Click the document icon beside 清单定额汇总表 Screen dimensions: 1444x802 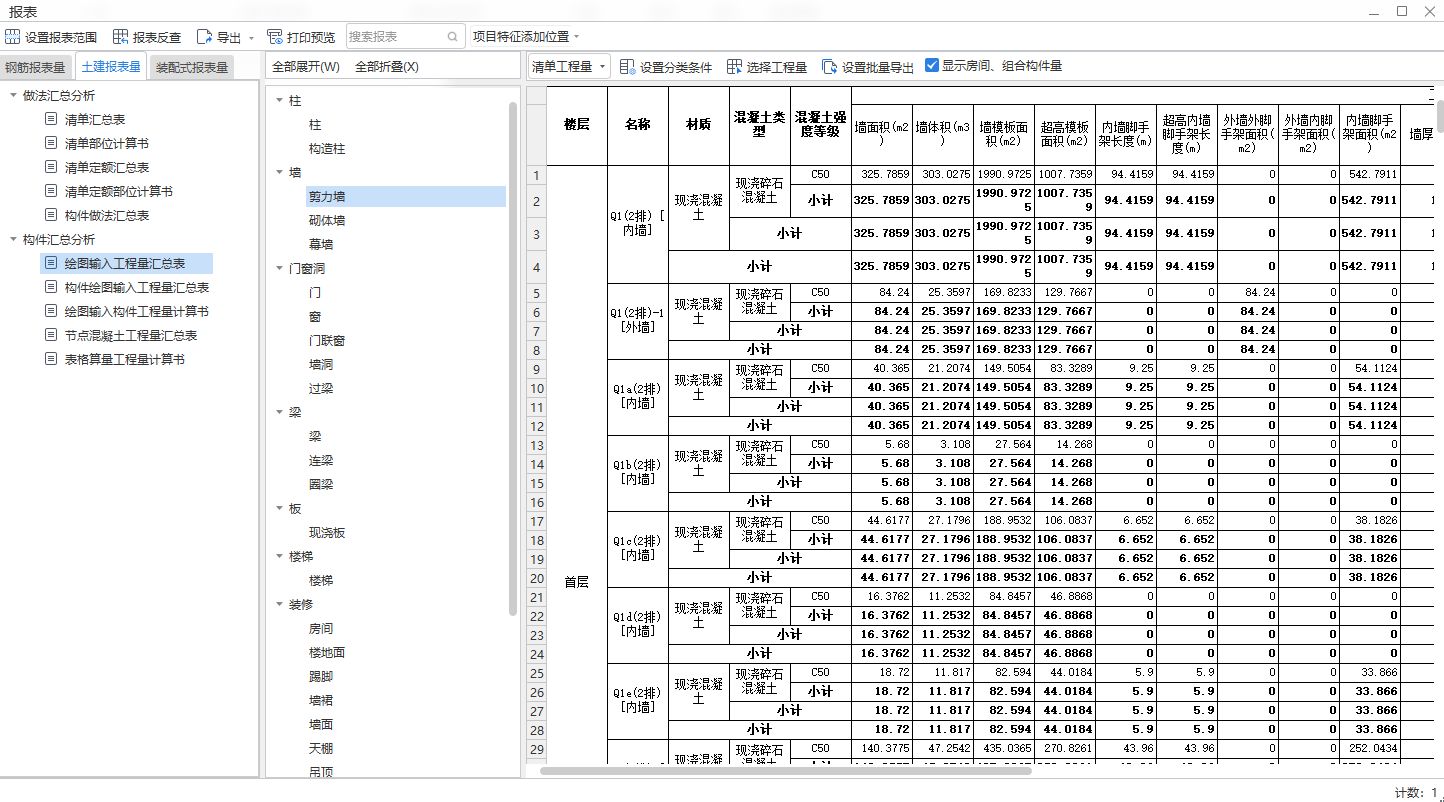tap(51, 167)
